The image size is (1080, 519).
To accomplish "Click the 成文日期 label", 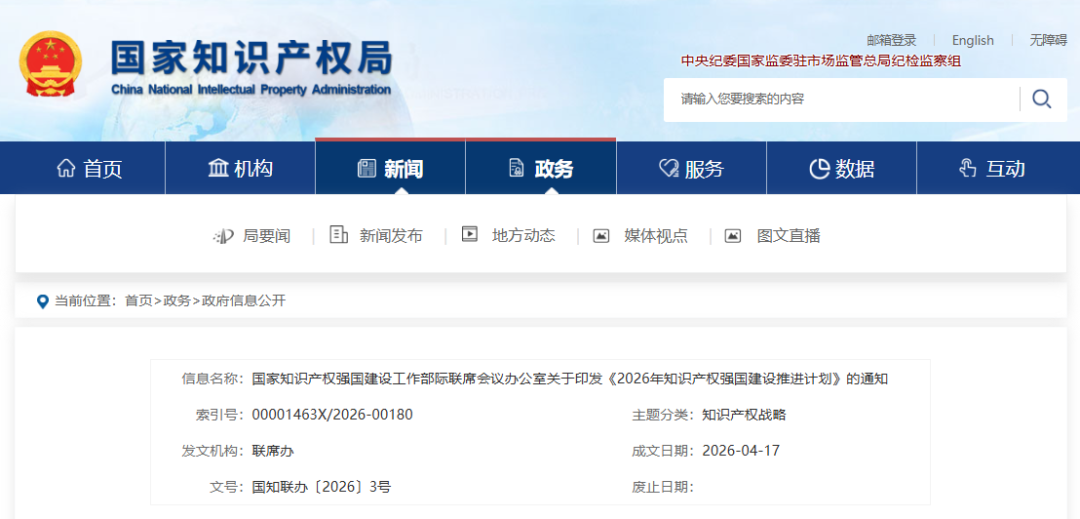I will point(663,451).
